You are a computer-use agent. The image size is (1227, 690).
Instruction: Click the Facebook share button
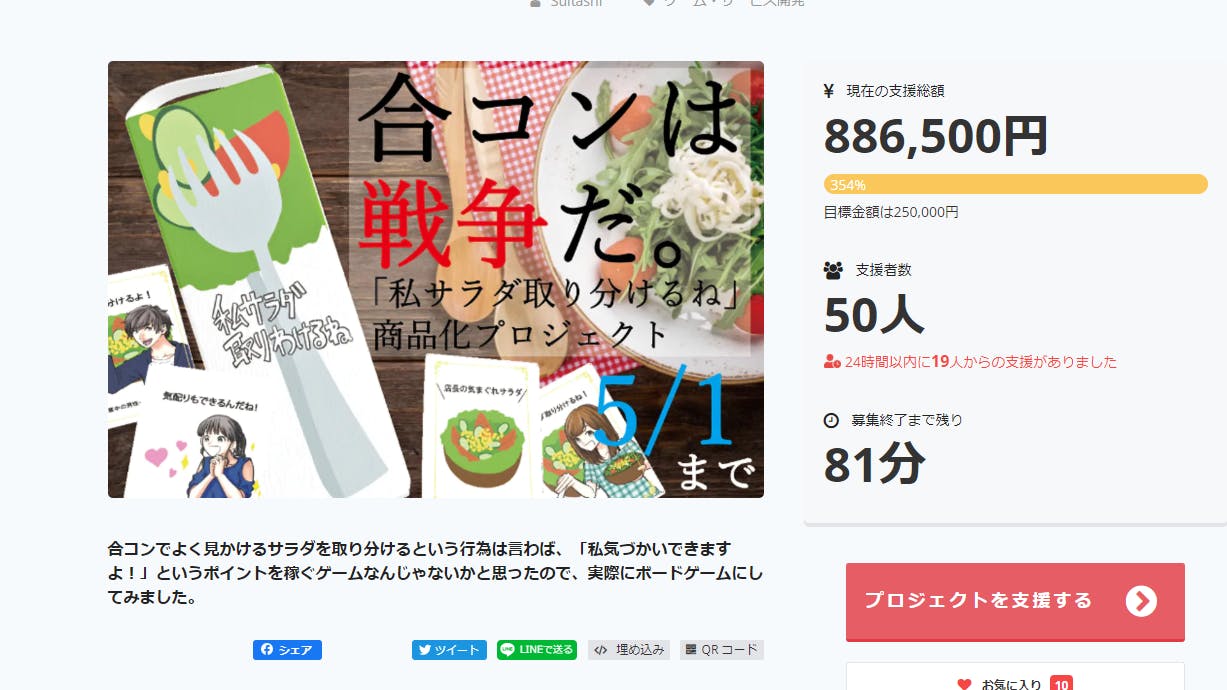[287, 650]
